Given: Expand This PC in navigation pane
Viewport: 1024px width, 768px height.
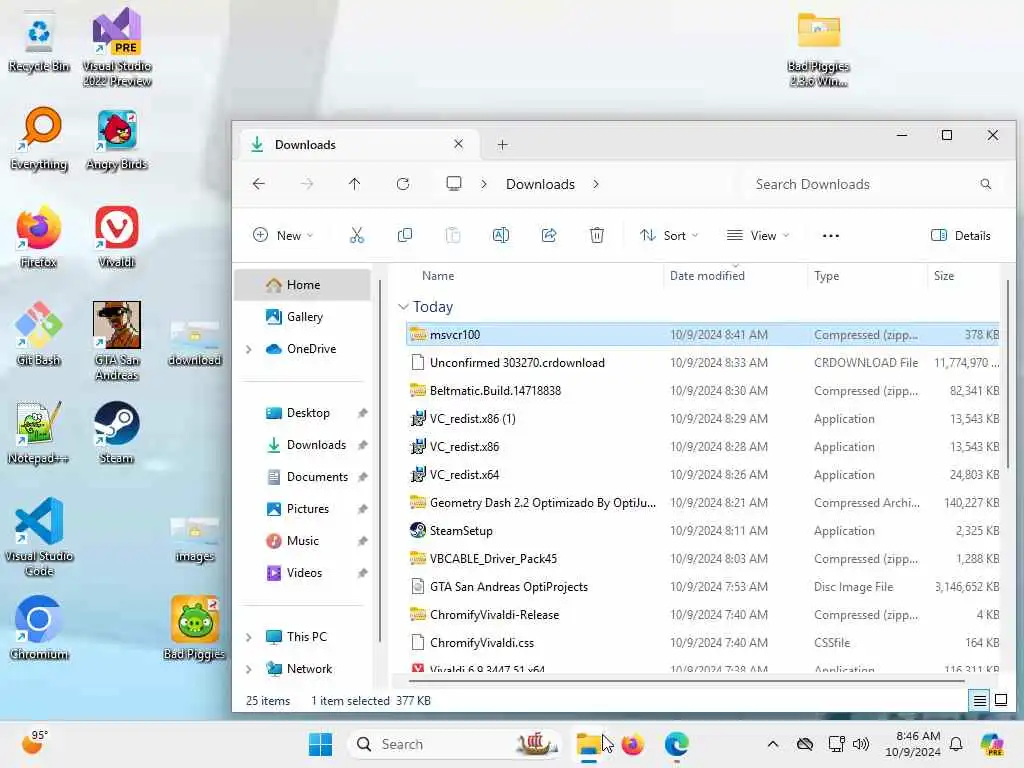Looking at the screenshot, I should (248, 637).
